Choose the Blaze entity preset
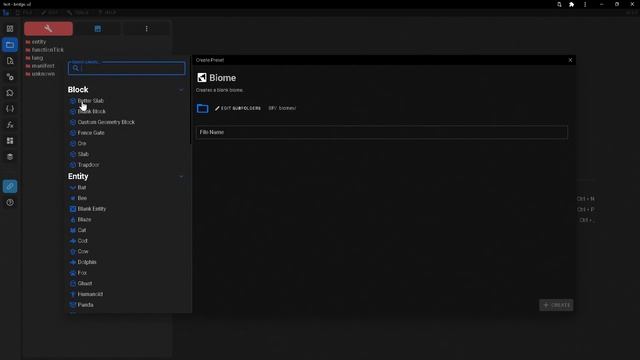The height and width of the screenshot is (360, 640). tap(80, 219)
